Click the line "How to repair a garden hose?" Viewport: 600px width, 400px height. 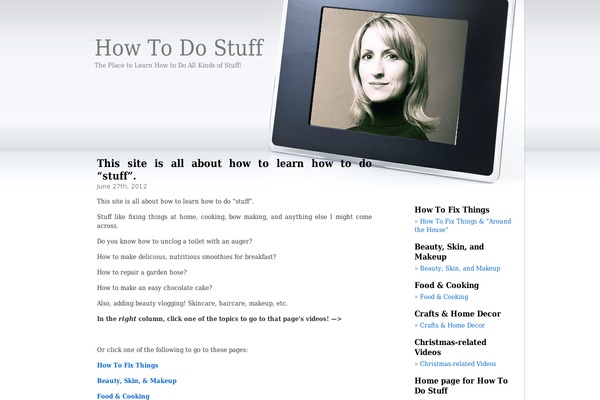142,273
